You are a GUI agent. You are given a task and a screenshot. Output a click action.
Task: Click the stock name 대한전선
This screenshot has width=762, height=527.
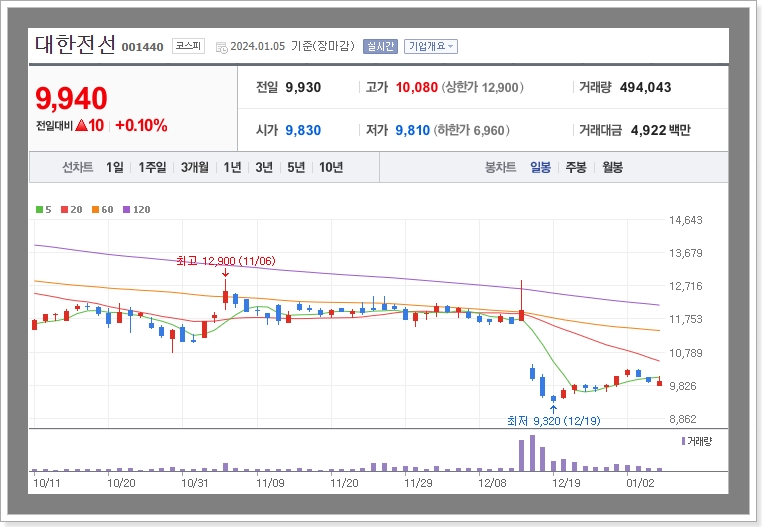[x=75, y=45]
